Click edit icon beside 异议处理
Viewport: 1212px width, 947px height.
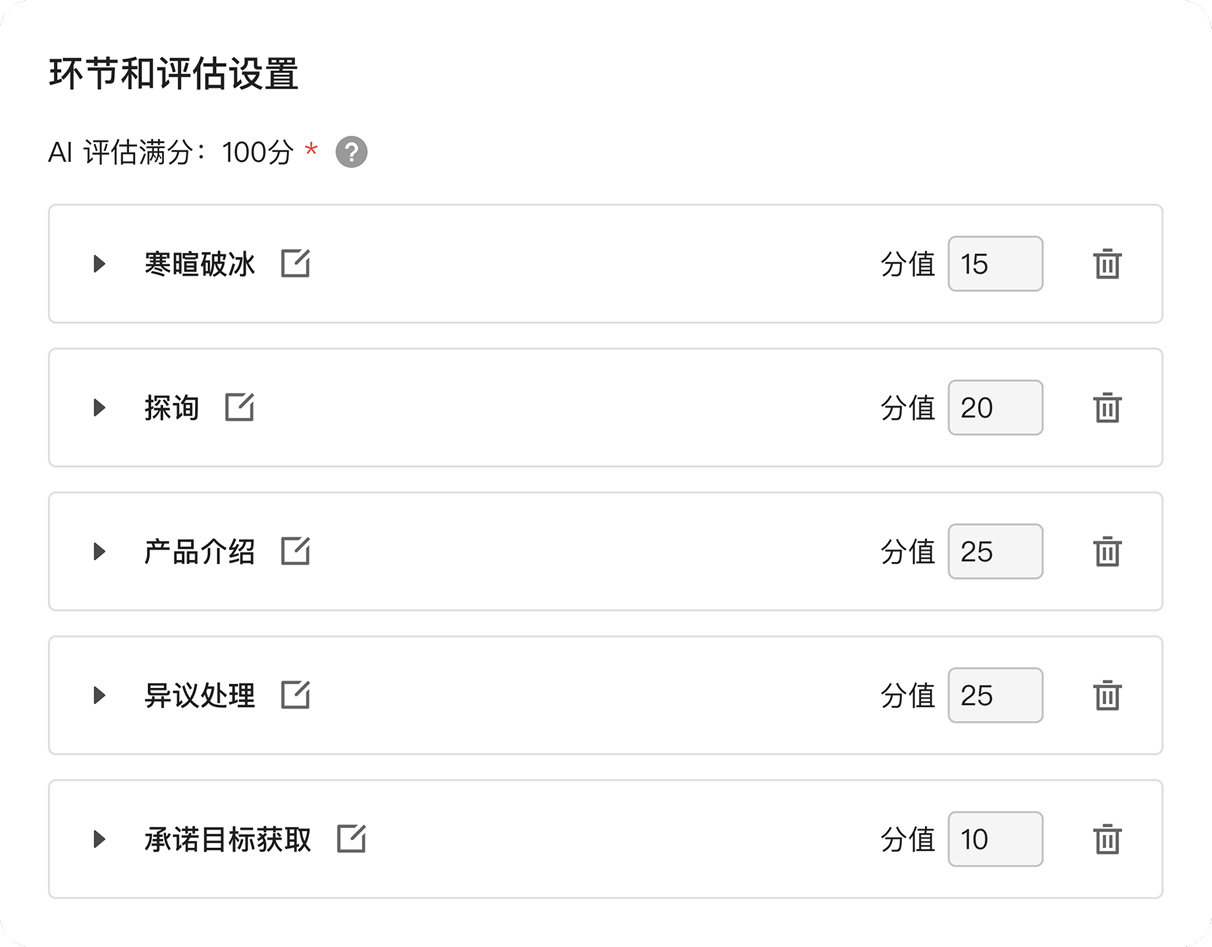[295, 695]
